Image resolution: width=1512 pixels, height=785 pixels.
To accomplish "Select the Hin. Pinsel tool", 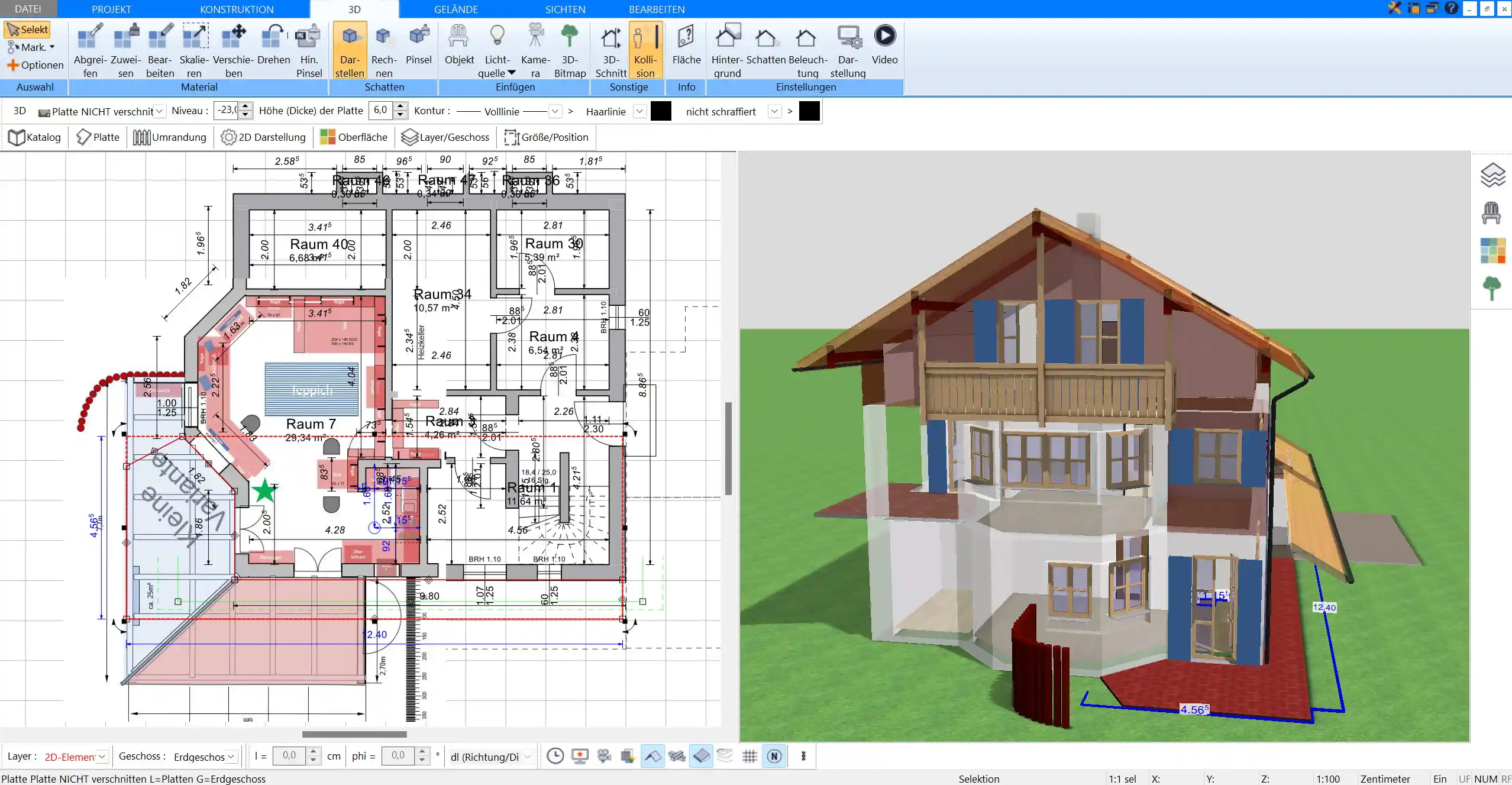I will [x=309, y=51].
